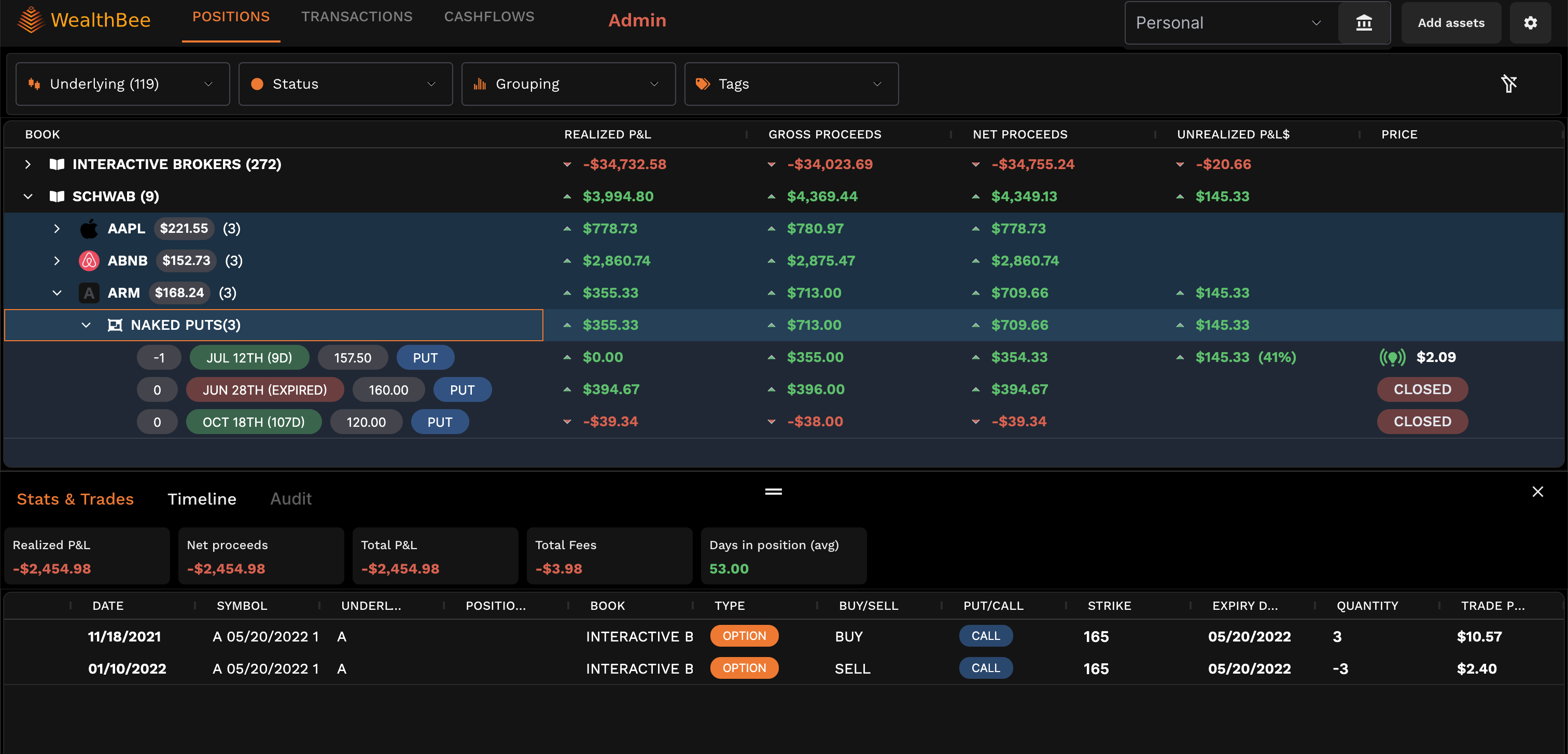Click the candlestick icon in Underlying filter

tap(34, 84)
